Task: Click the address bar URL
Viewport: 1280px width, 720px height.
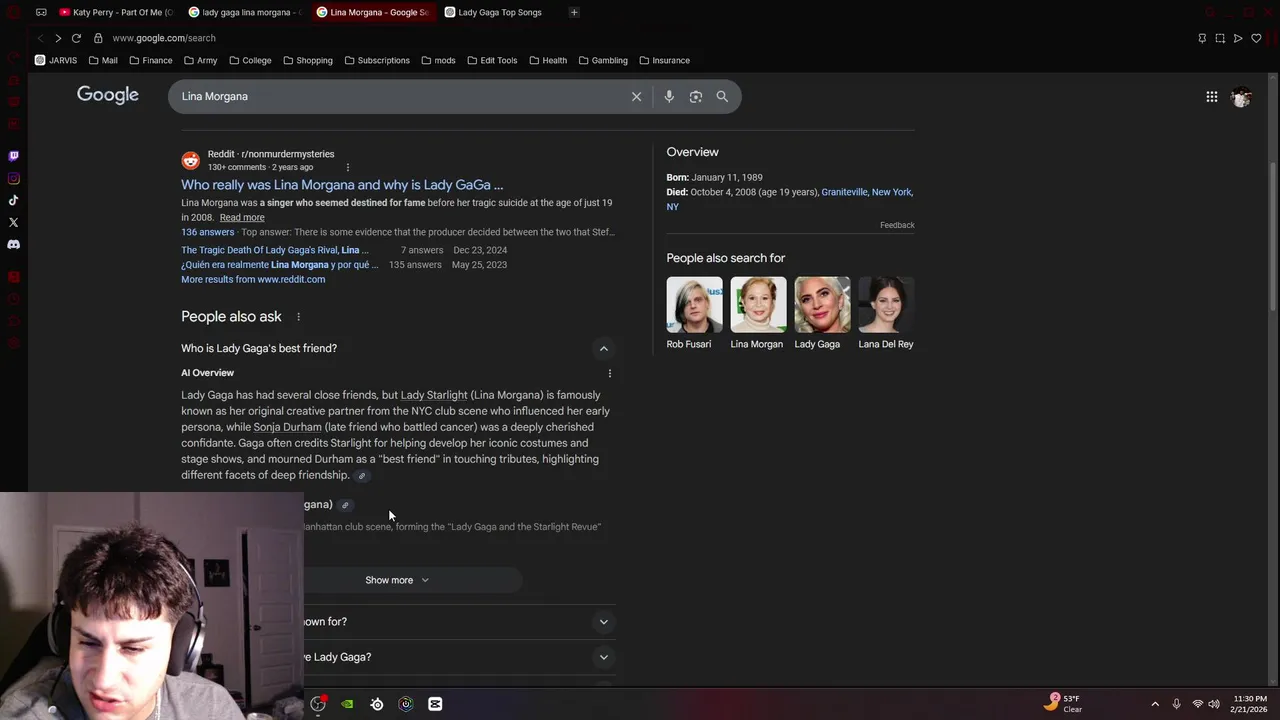Action: pos(164,38)
